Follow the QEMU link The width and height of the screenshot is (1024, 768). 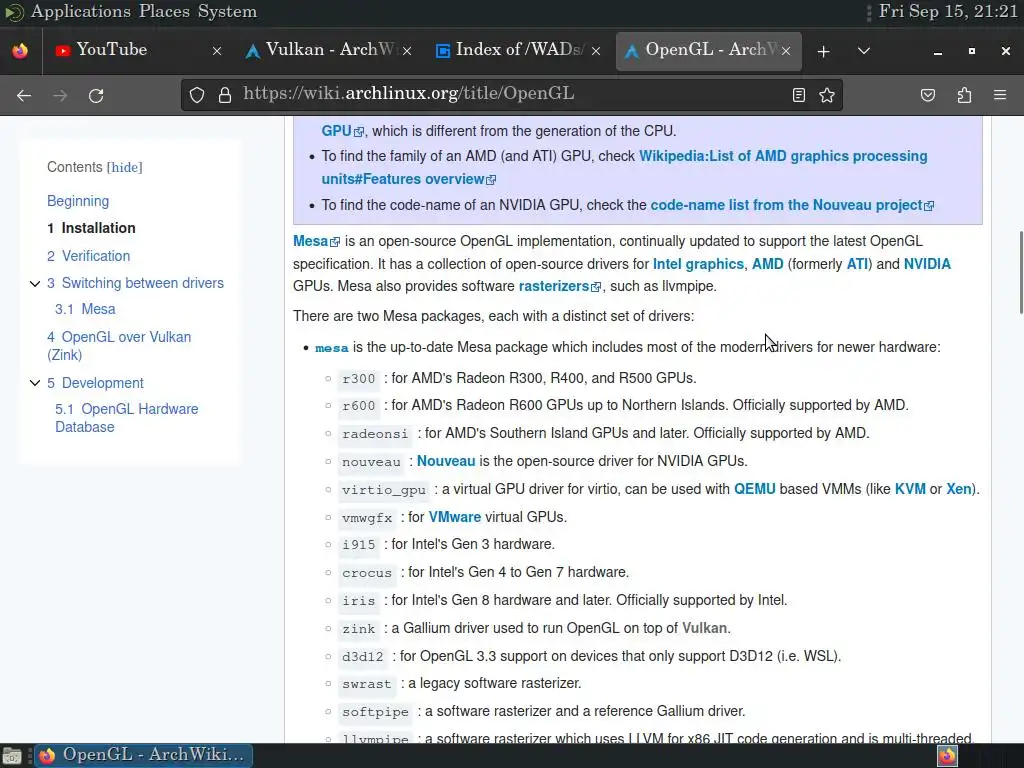754,489
